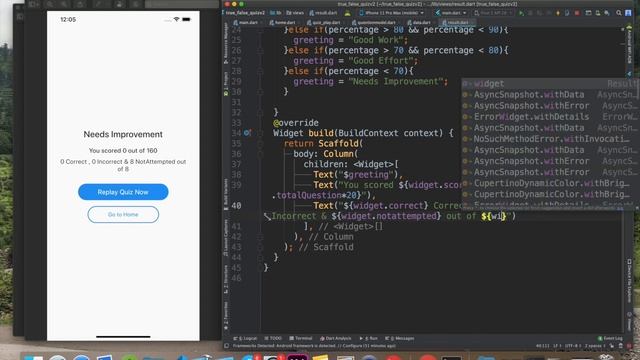The image size is (640, 360).
Task: Open Layout Captures side stripe
Action: pyautogui.click(x=225, y=238)
